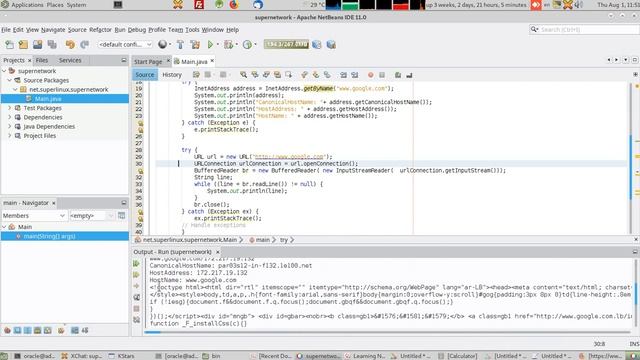Toggle Show Non-Public Members filter in Navigator
The image size is (640, 360).
(x=38, y=330)
